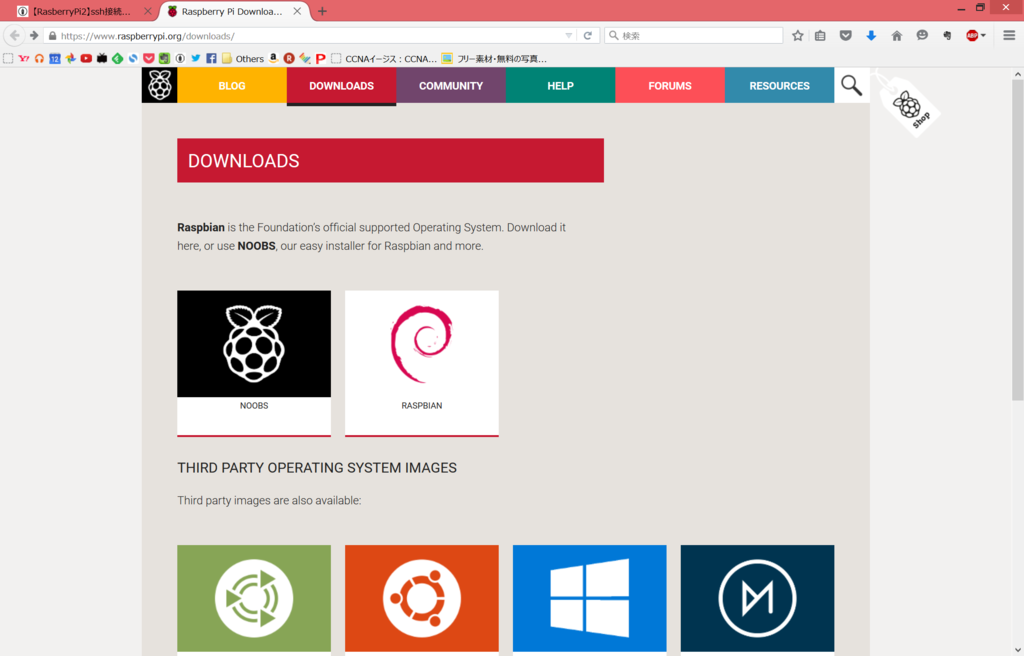
Task: Bookmark this page with the star icon
Action: (797, 35)
